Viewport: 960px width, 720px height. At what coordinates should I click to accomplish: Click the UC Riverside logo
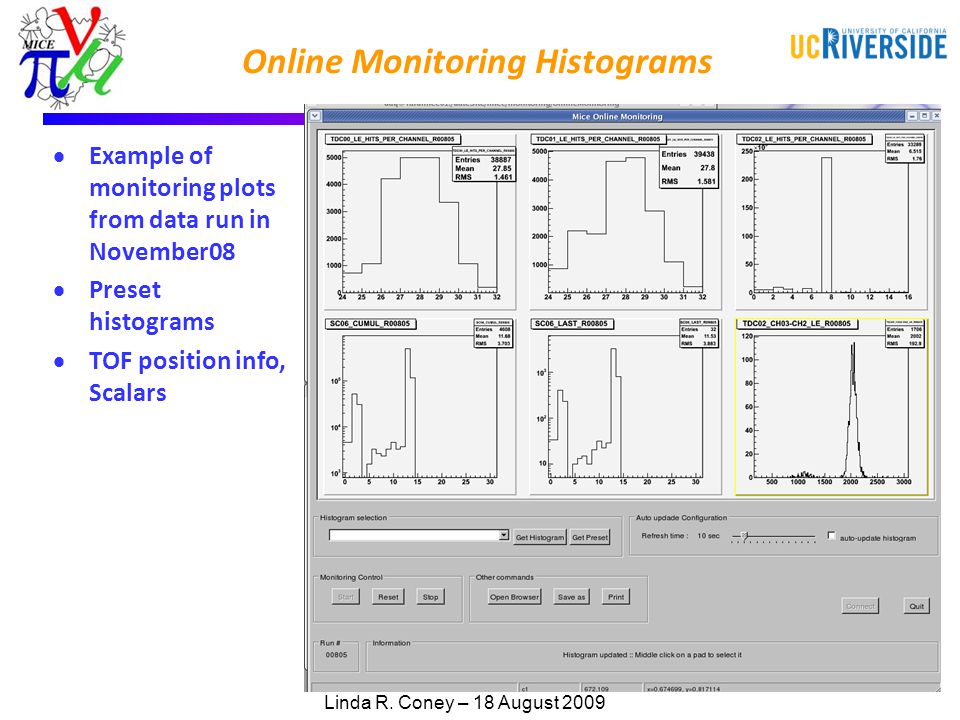pyautogui.click(x=868, y=43)
